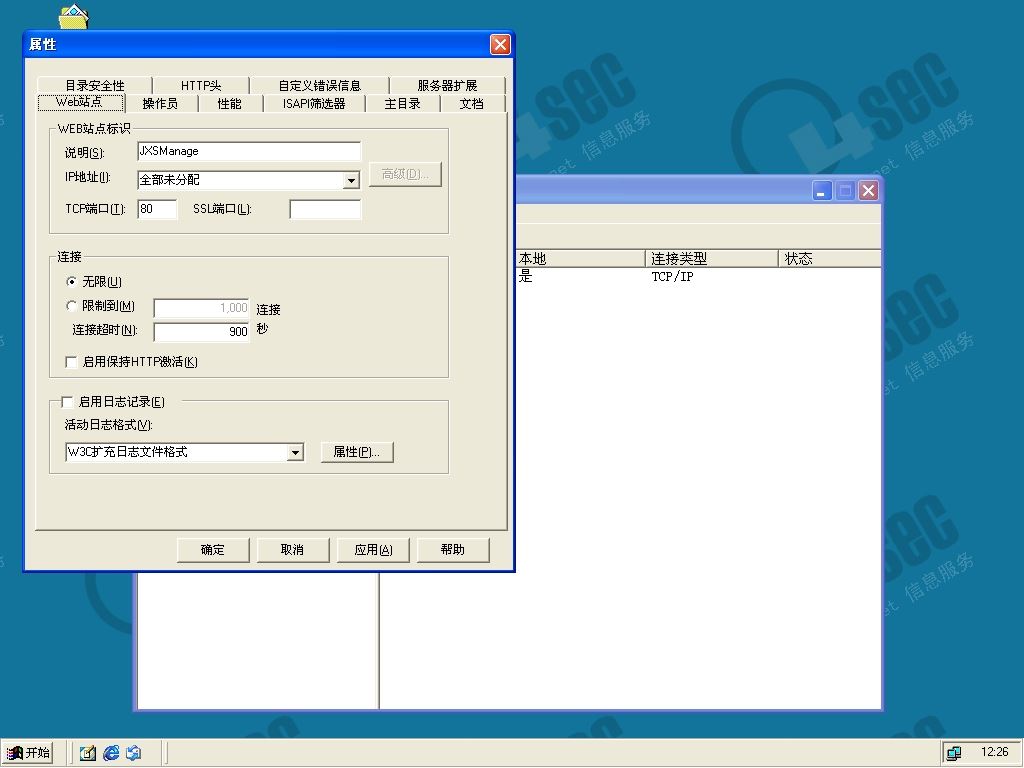Screen dimensions: 1024x768
Task: Close the 属性 dialog with X
Action: pyautogui.click(x=500, y=44)
